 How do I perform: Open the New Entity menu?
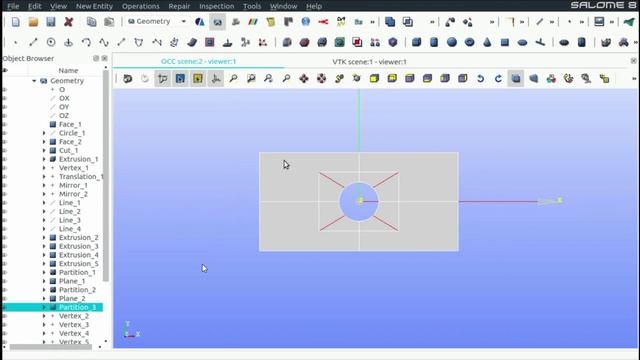(94, 6)
